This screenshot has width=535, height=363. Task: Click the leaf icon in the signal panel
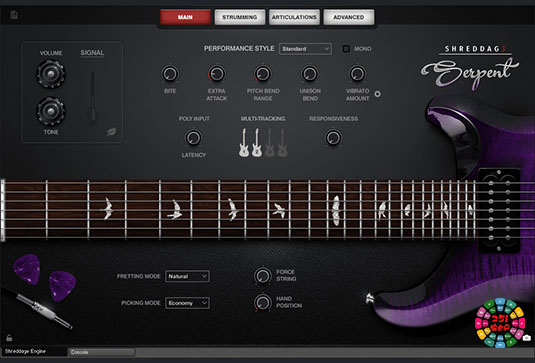click(x=111, y=132)
